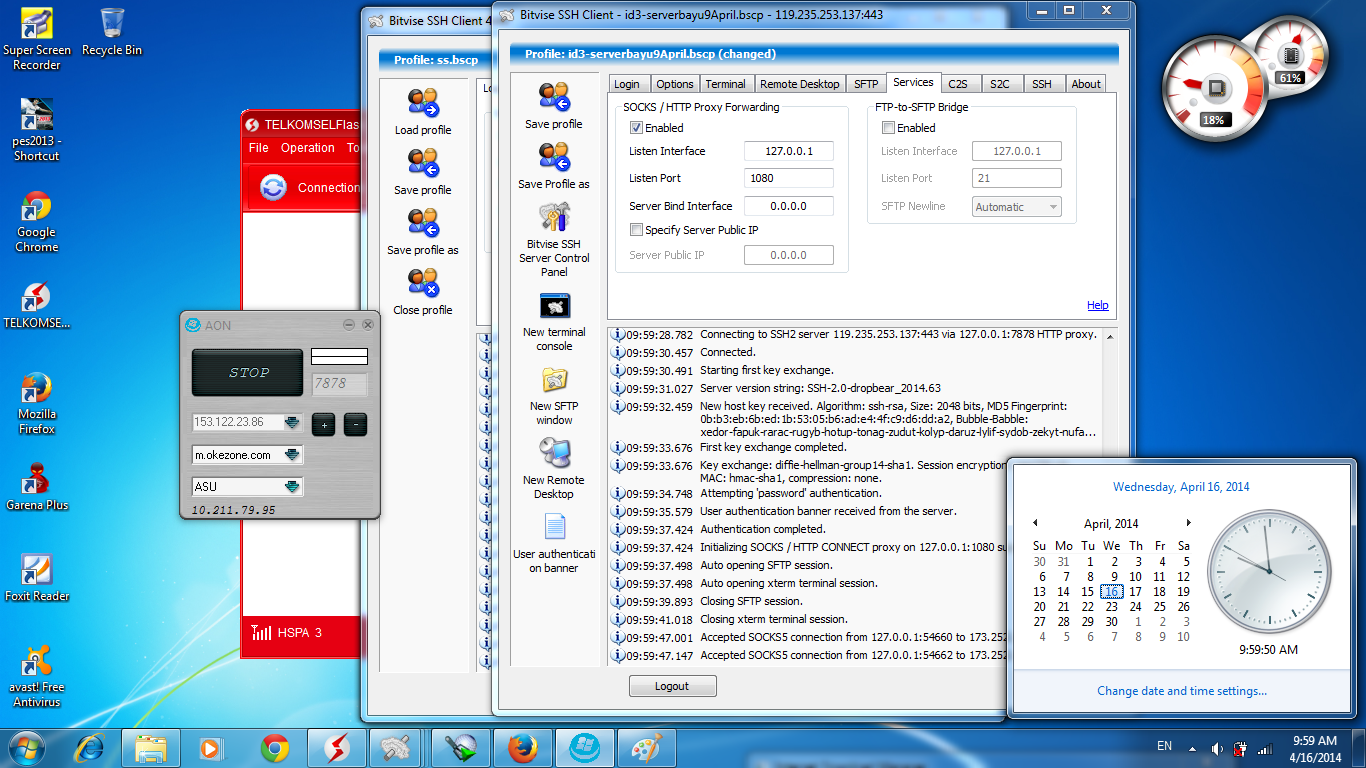Click Windows Start button
Image resolution: width=1366 pixels, height=768 pixels.
point(28,748)
